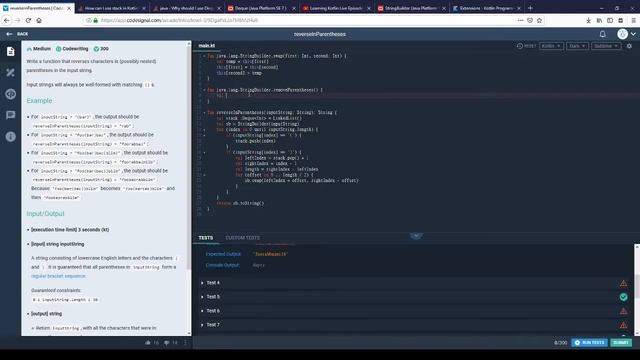Switch to the CUSTOM TESTS tab
The image size is (640, 360).
(x=242, y=238)
